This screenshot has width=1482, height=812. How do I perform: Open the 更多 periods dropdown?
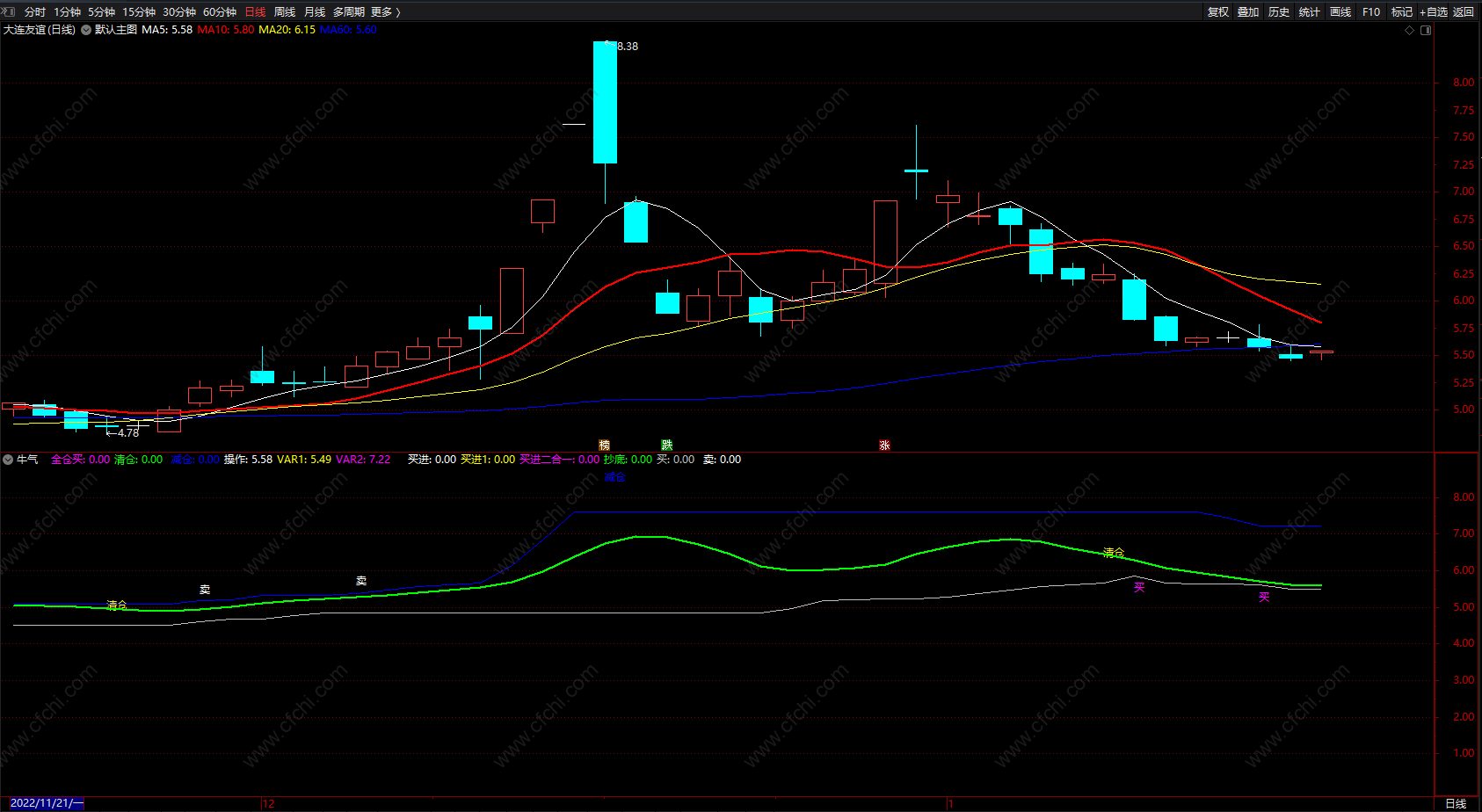coord(386,12)
